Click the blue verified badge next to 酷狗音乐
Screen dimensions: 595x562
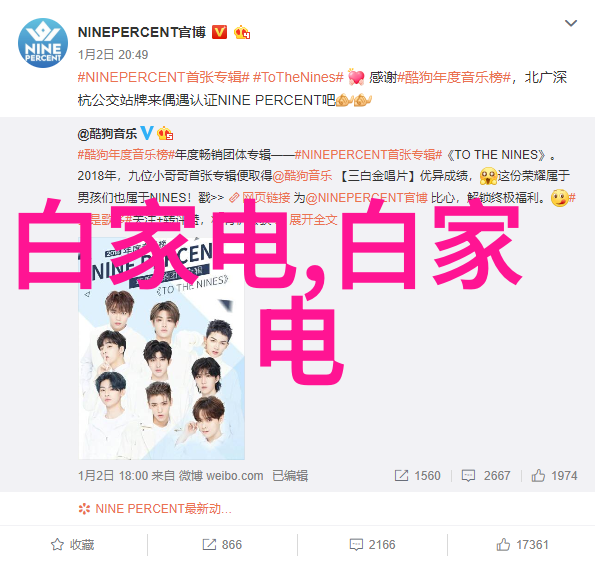[147, 133]
